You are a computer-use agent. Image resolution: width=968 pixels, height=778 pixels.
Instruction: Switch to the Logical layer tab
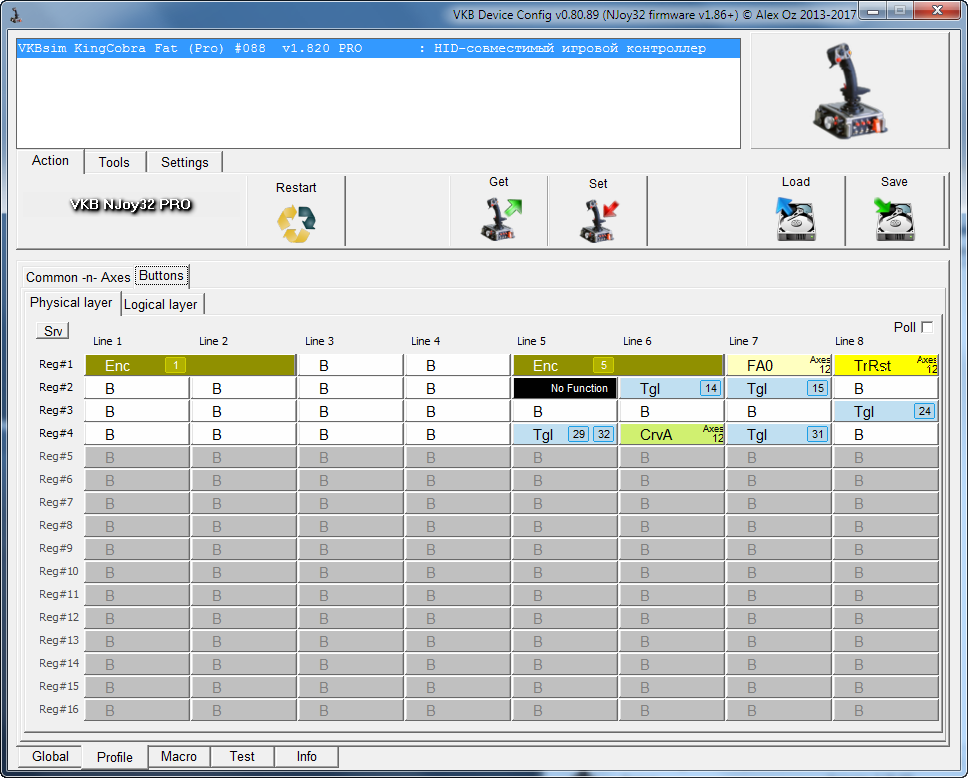tap(161, 304)
